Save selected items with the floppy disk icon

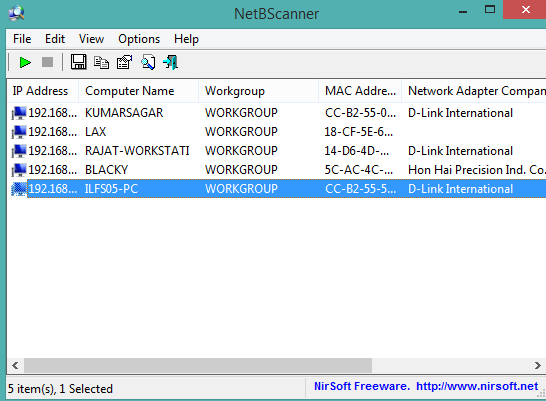click(x=79, y=62)
